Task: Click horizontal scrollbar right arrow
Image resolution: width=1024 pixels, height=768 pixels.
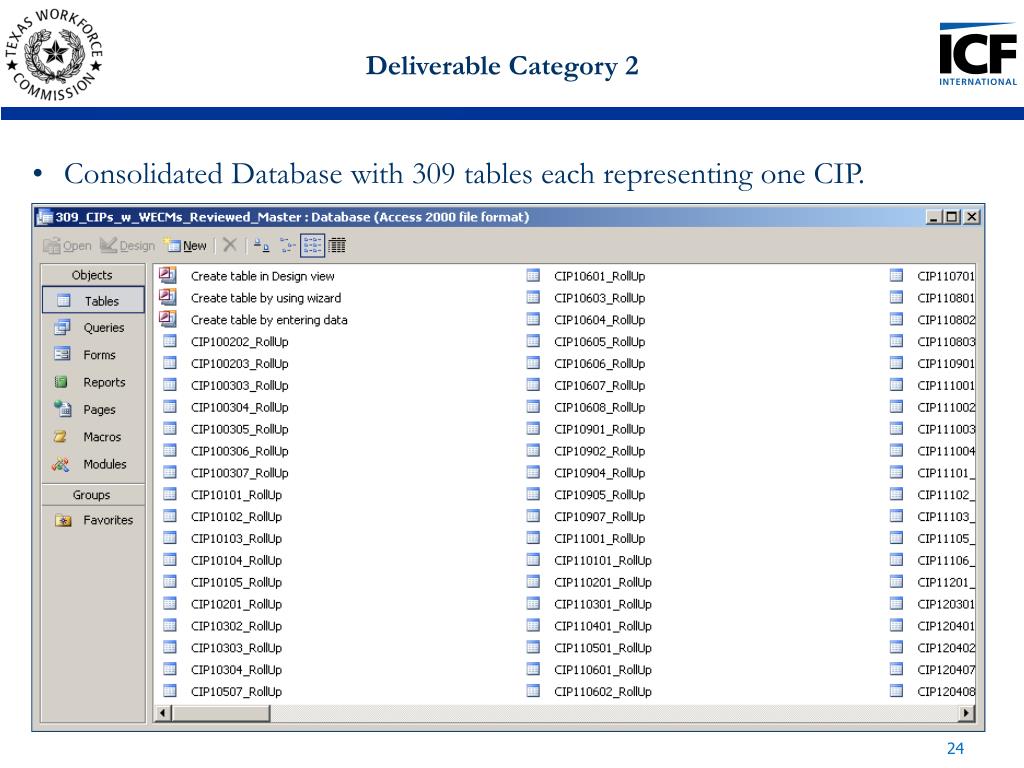Action: click(x=966, y=712)
